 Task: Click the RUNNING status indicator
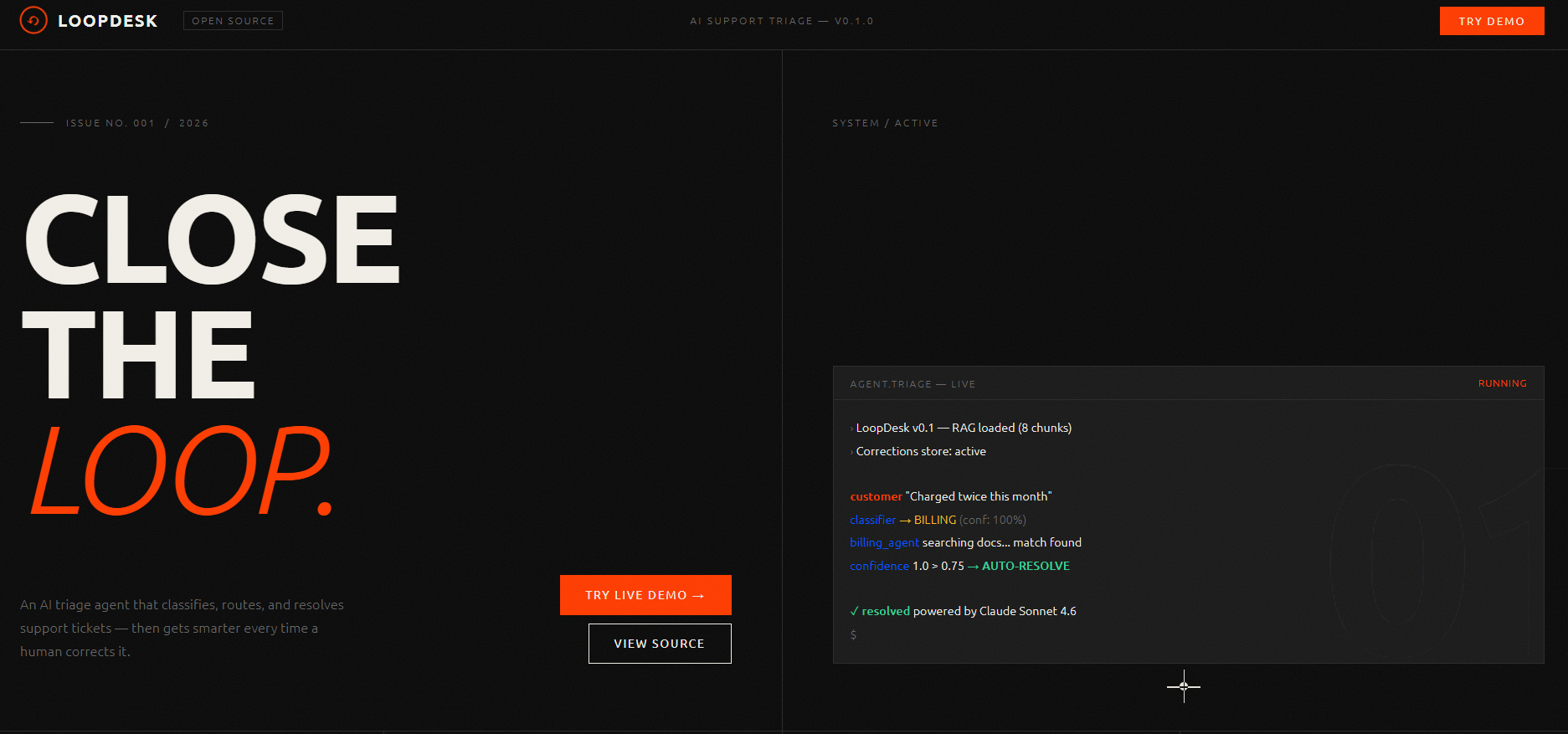(x=1502, y=383)
